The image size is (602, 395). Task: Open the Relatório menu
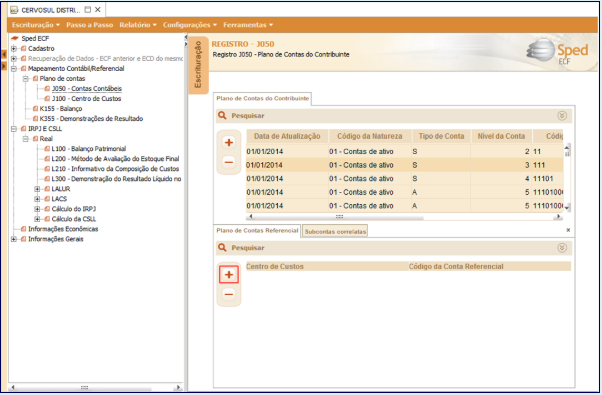(x=138, y=25)
